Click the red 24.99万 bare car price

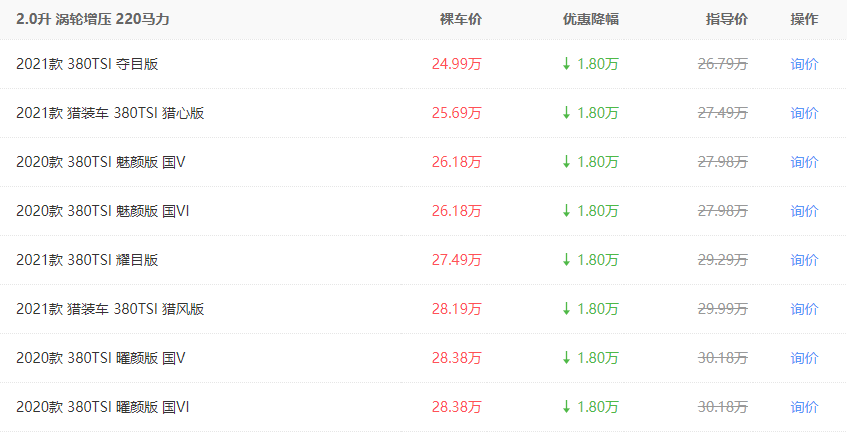(x=456, y=64)
